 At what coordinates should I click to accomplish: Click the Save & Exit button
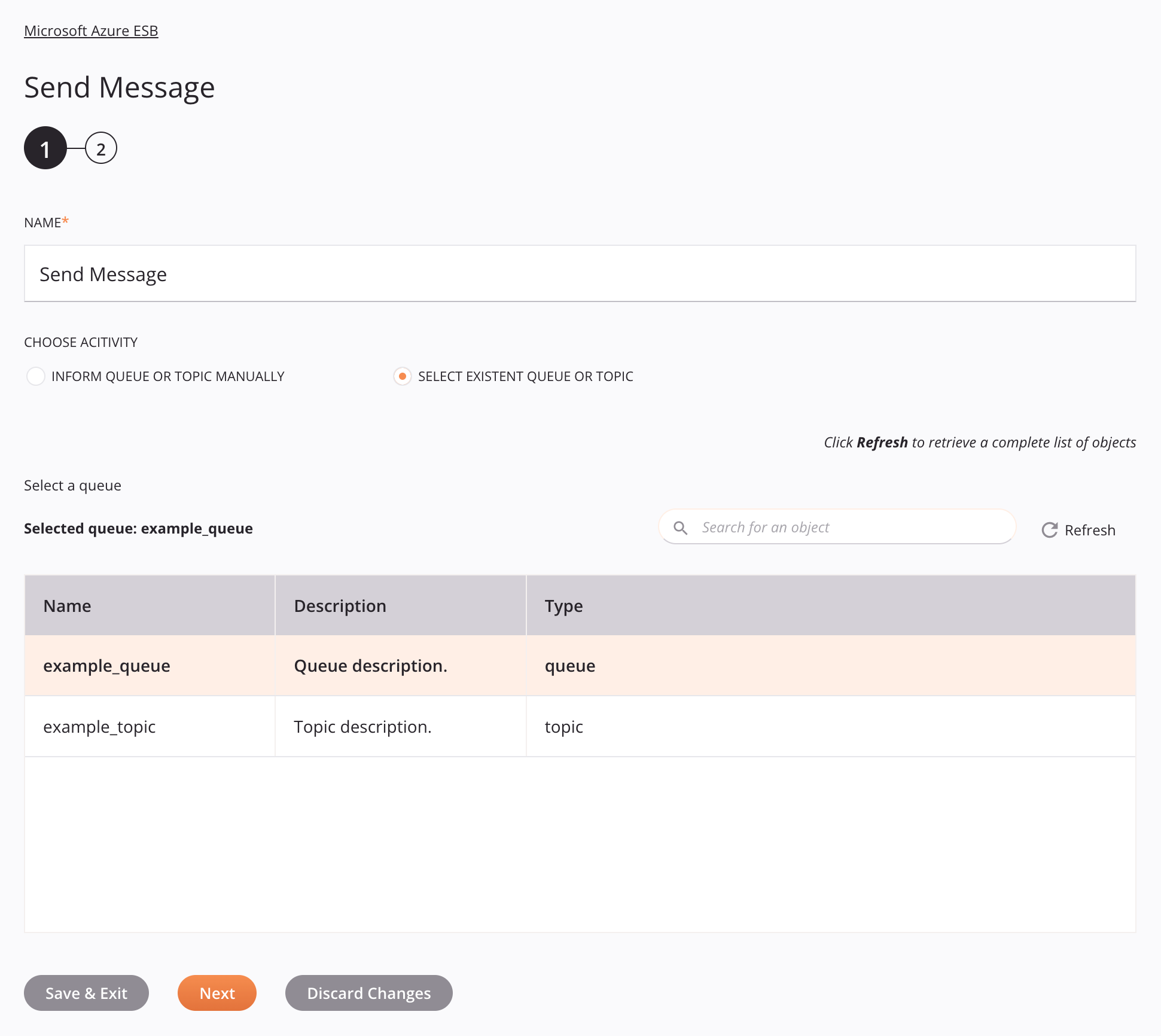click(86, 993)
